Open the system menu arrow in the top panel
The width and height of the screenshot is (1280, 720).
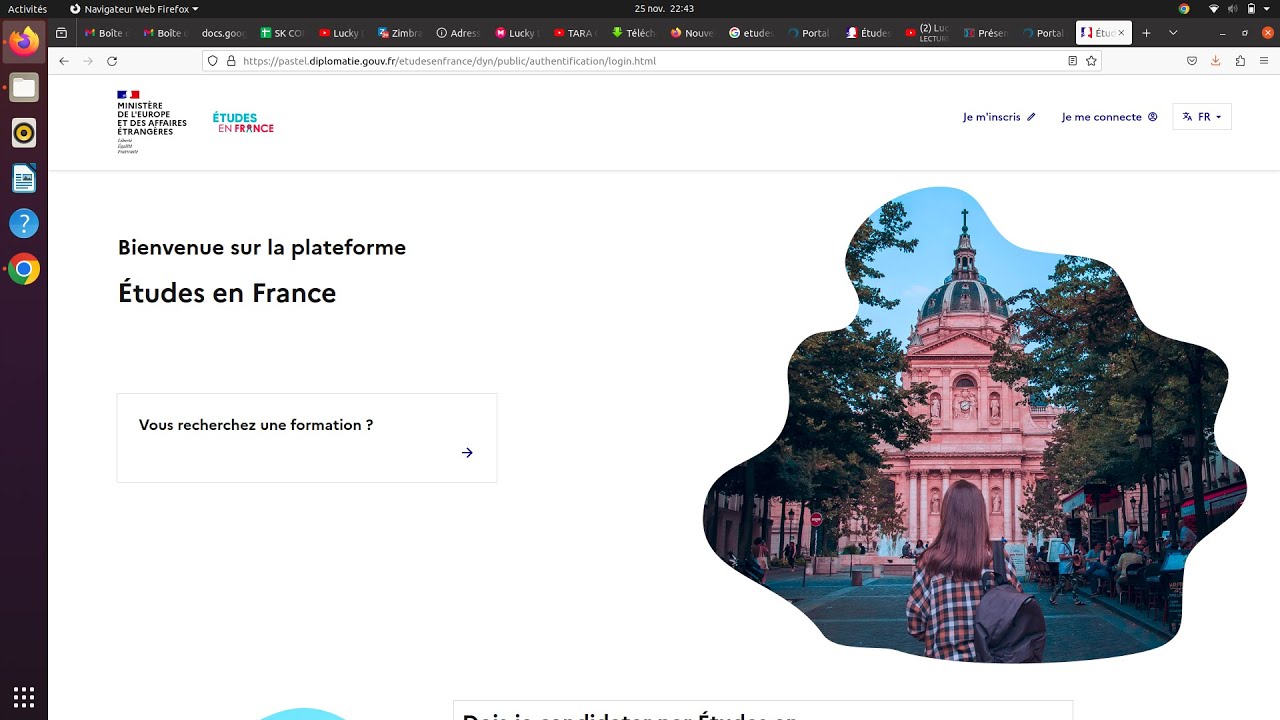click(x=1268, y=9)
